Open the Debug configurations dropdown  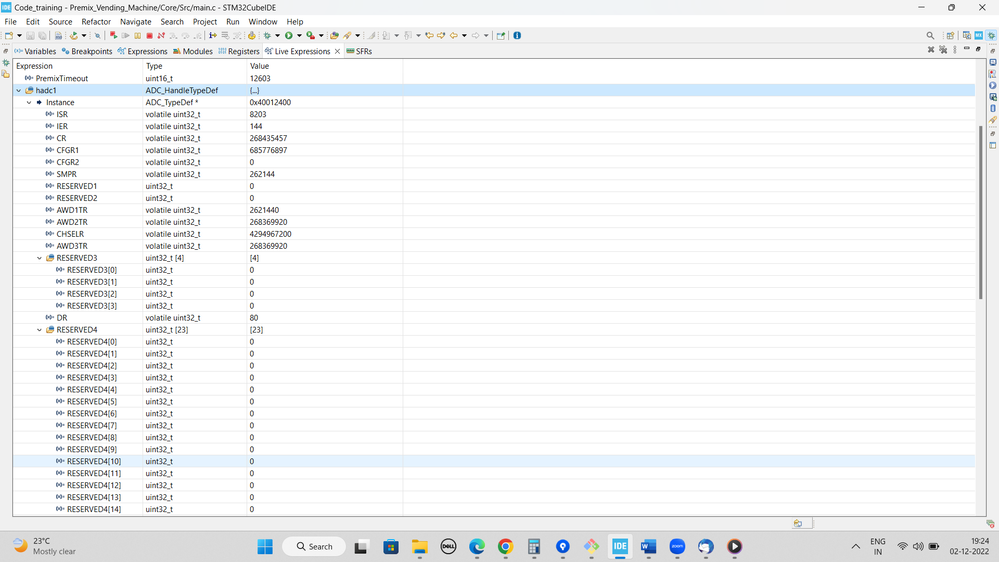[x=277, y=36]
